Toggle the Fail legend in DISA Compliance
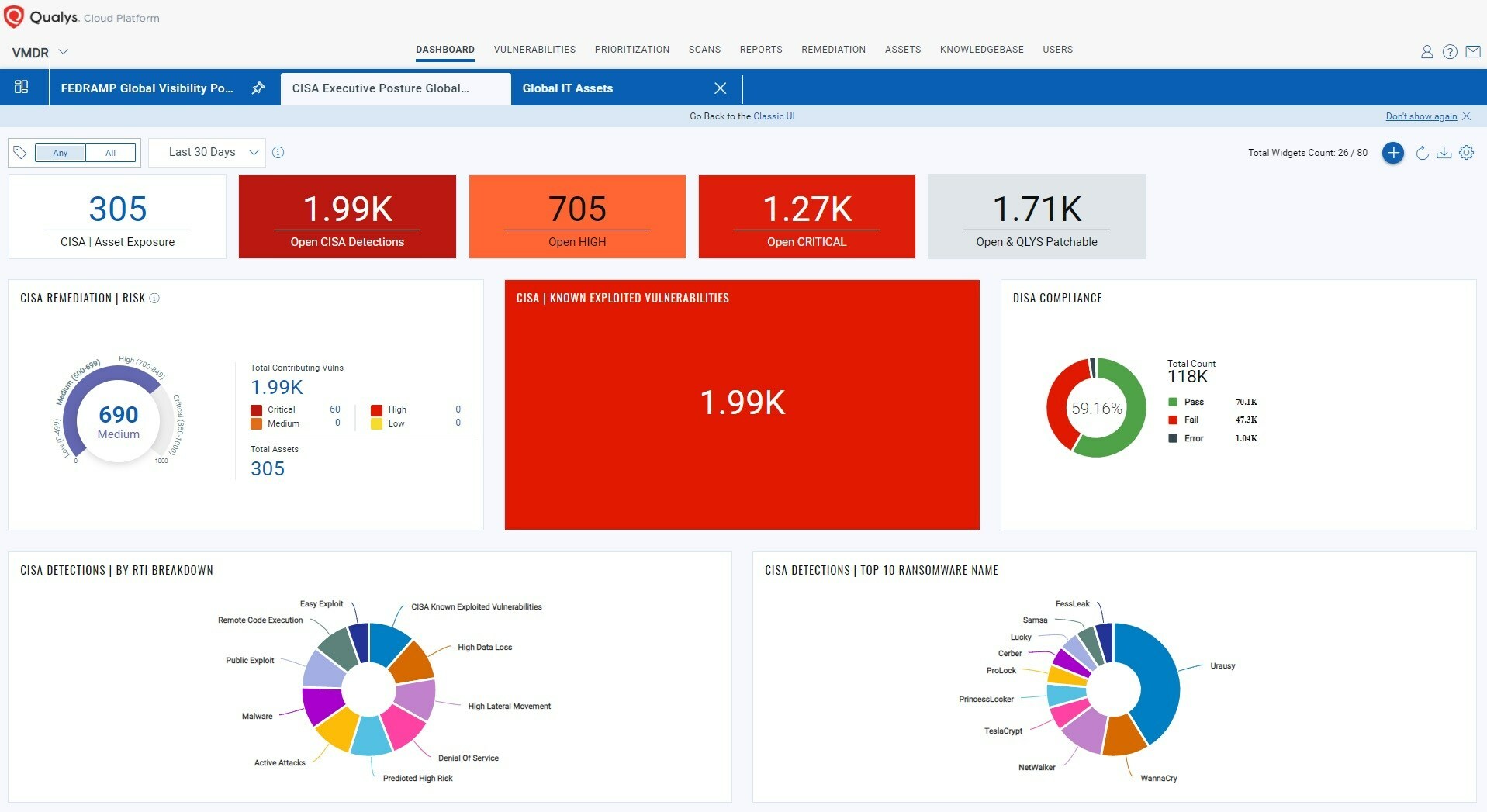 point(1191,420)
